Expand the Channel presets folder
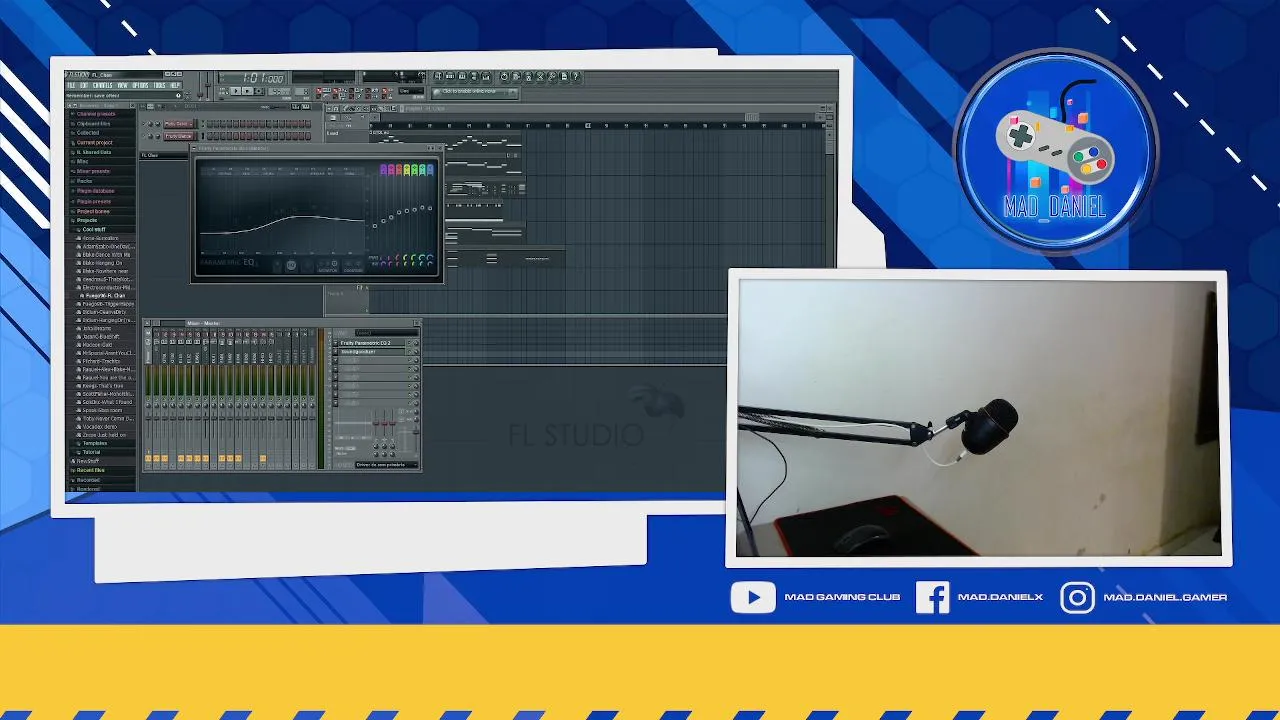This screenshot has width=1280, height=720. (95, 114)
